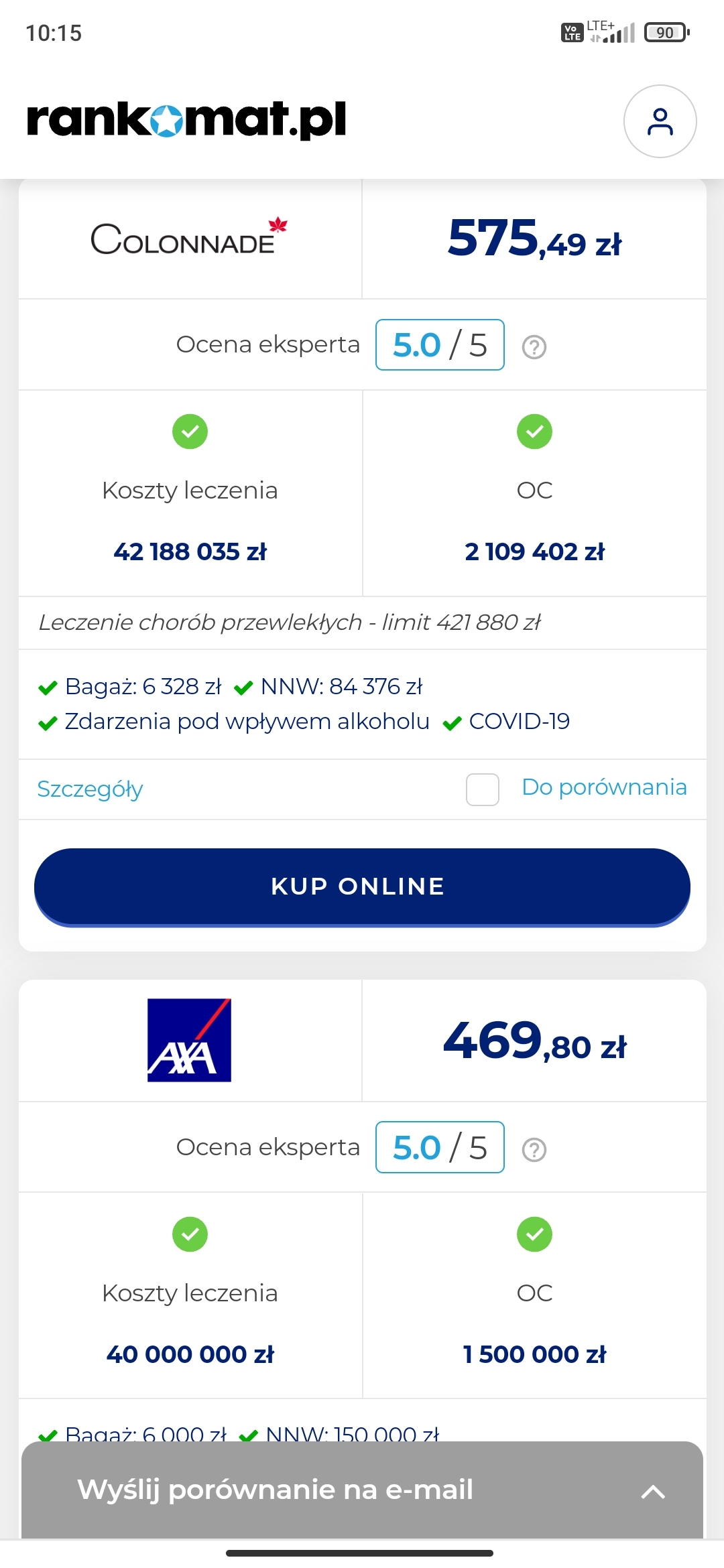The image size is (724, 1568).
Task: Tap the AXA price 469,80 zł
Action: (534, 1042)
